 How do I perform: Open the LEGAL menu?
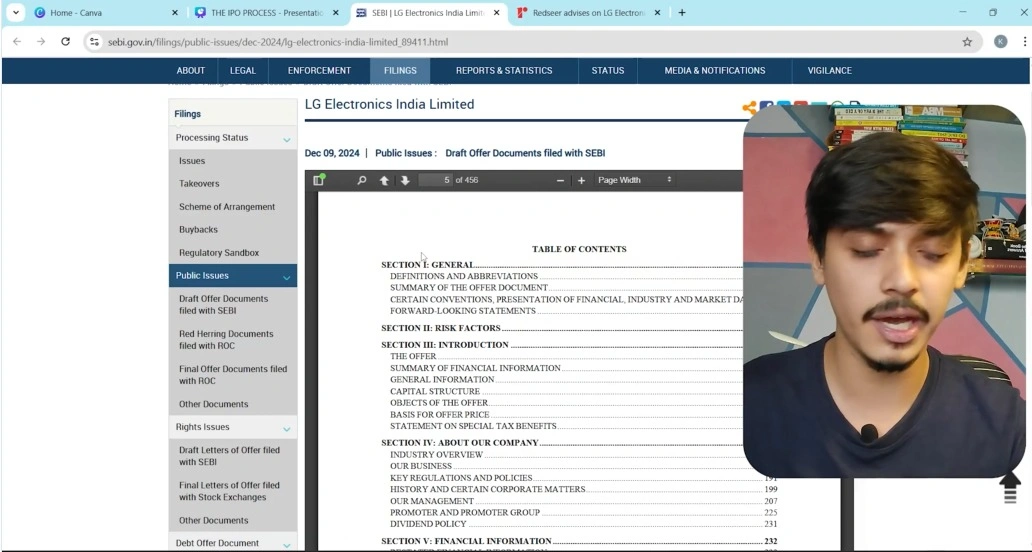coord(243,70)
